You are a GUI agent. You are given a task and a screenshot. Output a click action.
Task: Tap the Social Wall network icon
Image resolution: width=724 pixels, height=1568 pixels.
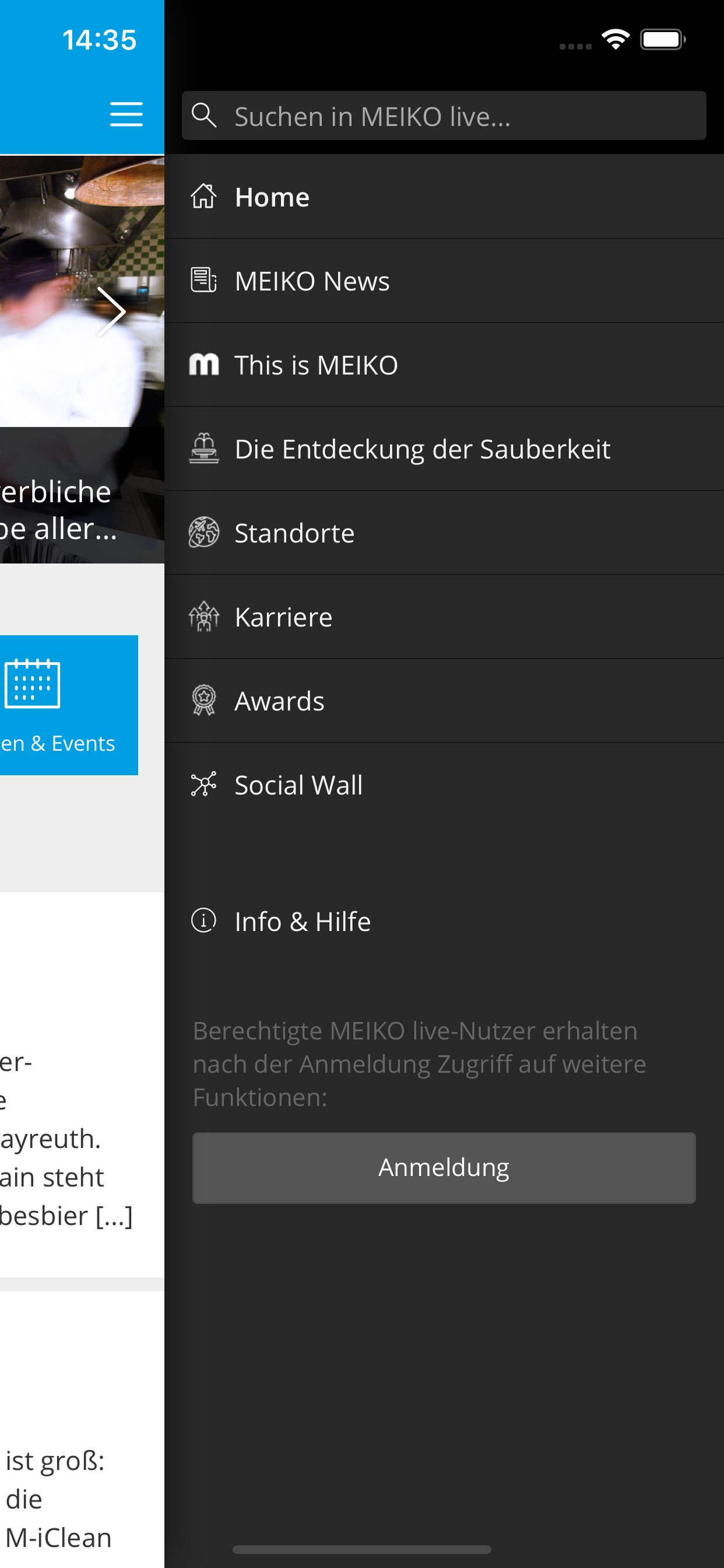click(203, 785)
